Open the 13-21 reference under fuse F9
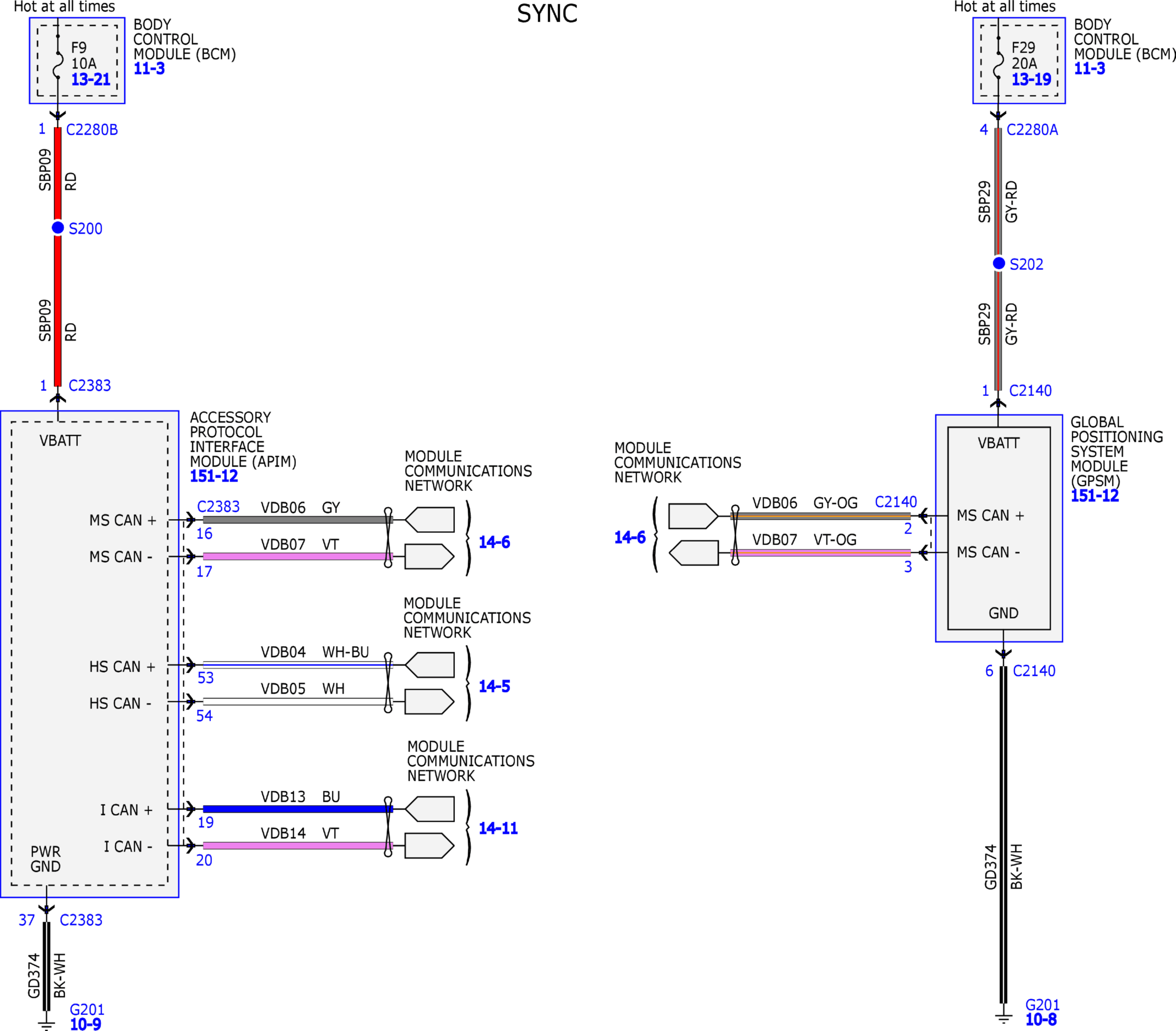The width and height of the screenshot is (1176, 1031). coord(91,80)
